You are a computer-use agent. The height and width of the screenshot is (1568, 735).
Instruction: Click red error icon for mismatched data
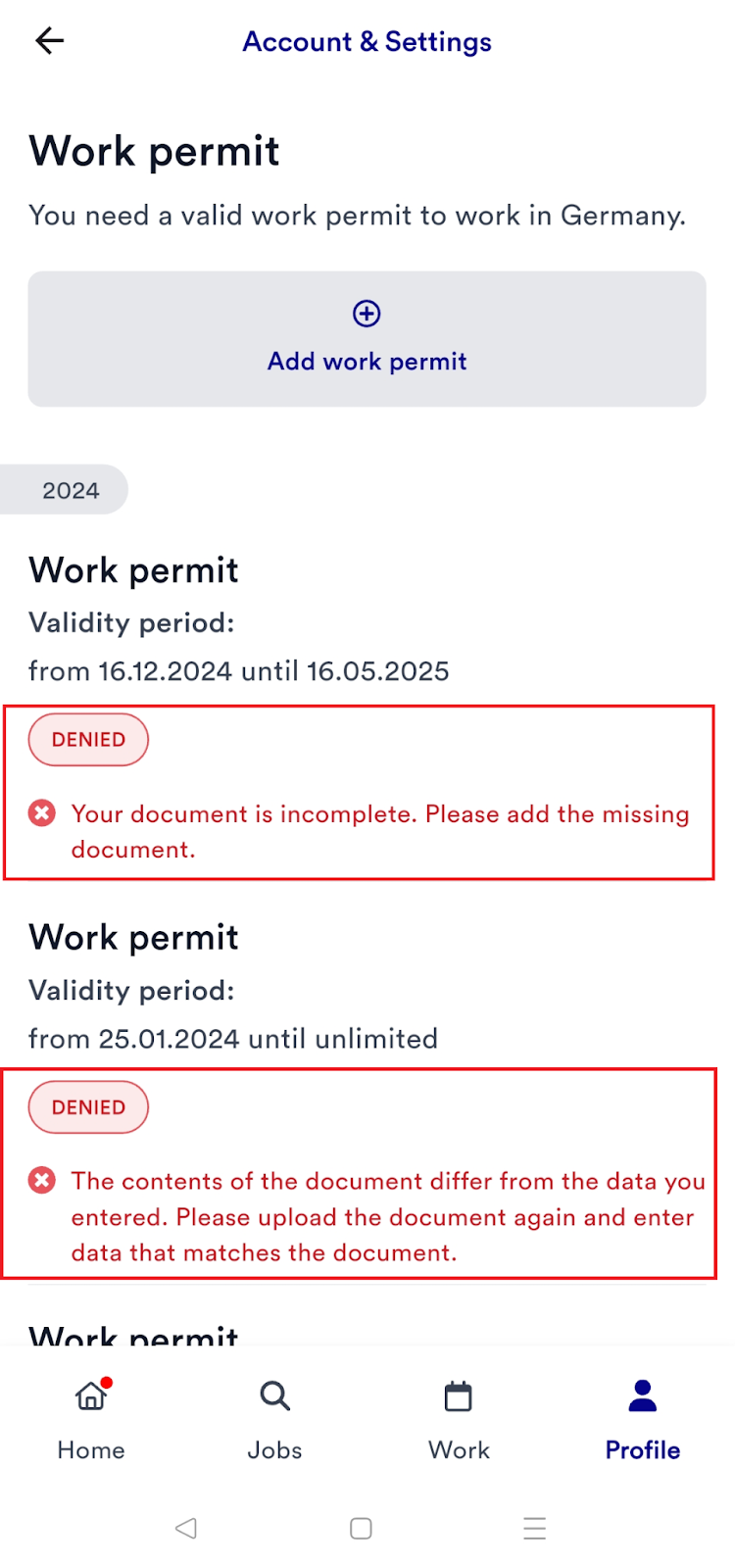(x=42, y=1181)
